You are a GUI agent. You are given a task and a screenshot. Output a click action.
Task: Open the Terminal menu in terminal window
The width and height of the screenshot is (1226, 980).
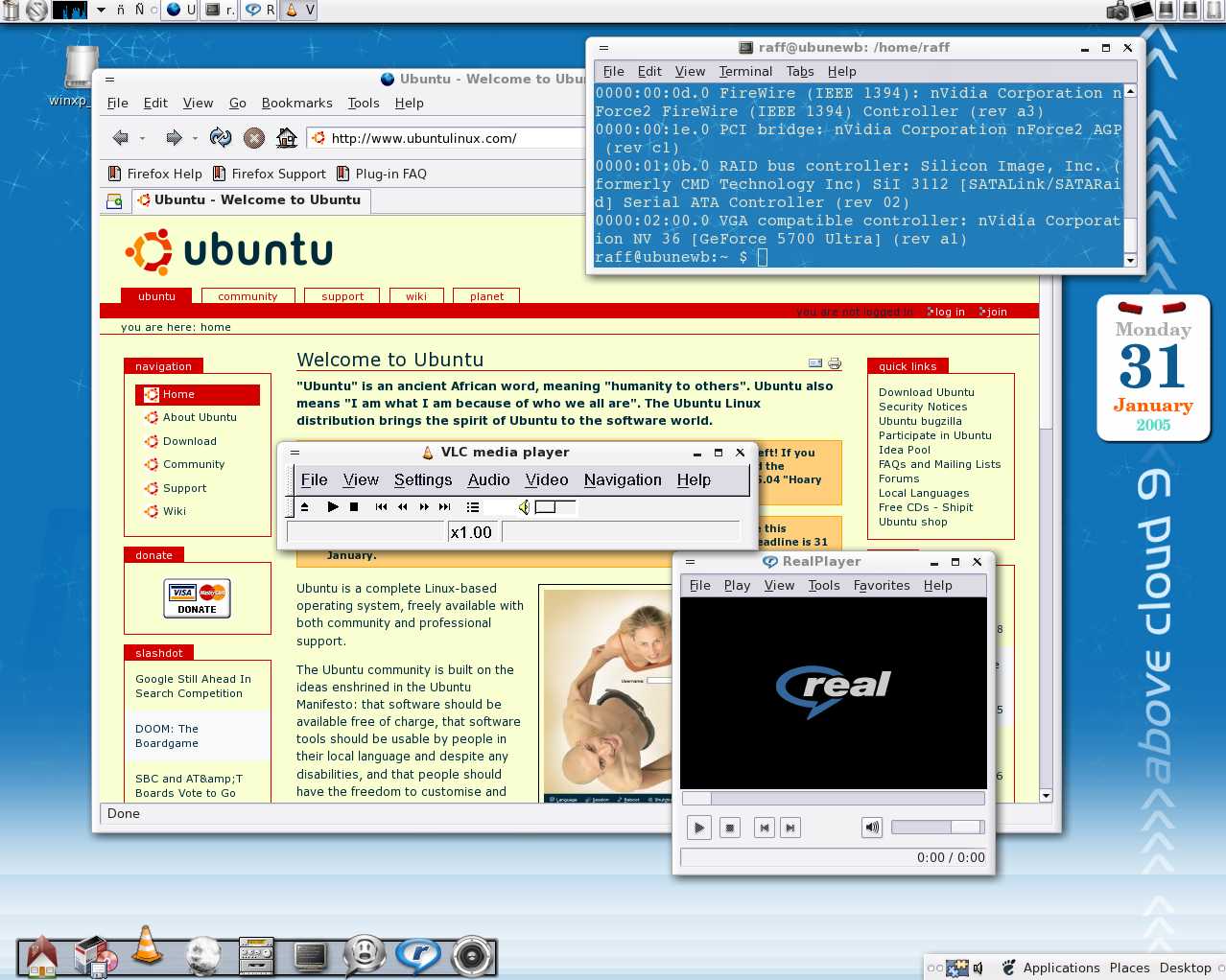(x=745, y=71)
